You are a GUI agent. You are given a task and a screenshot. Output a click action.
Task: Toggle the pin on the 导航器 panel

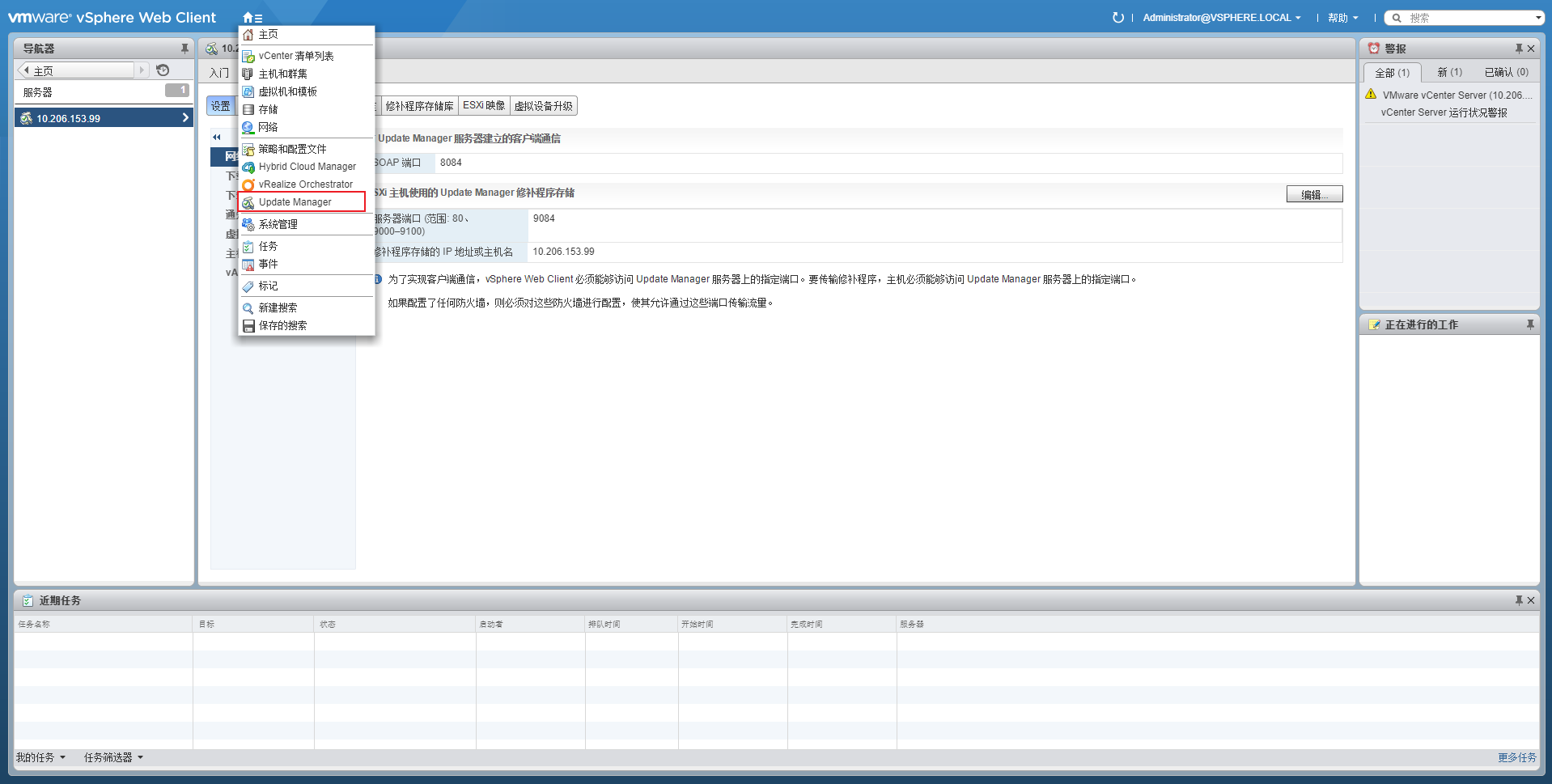click(x=184, y=48)
